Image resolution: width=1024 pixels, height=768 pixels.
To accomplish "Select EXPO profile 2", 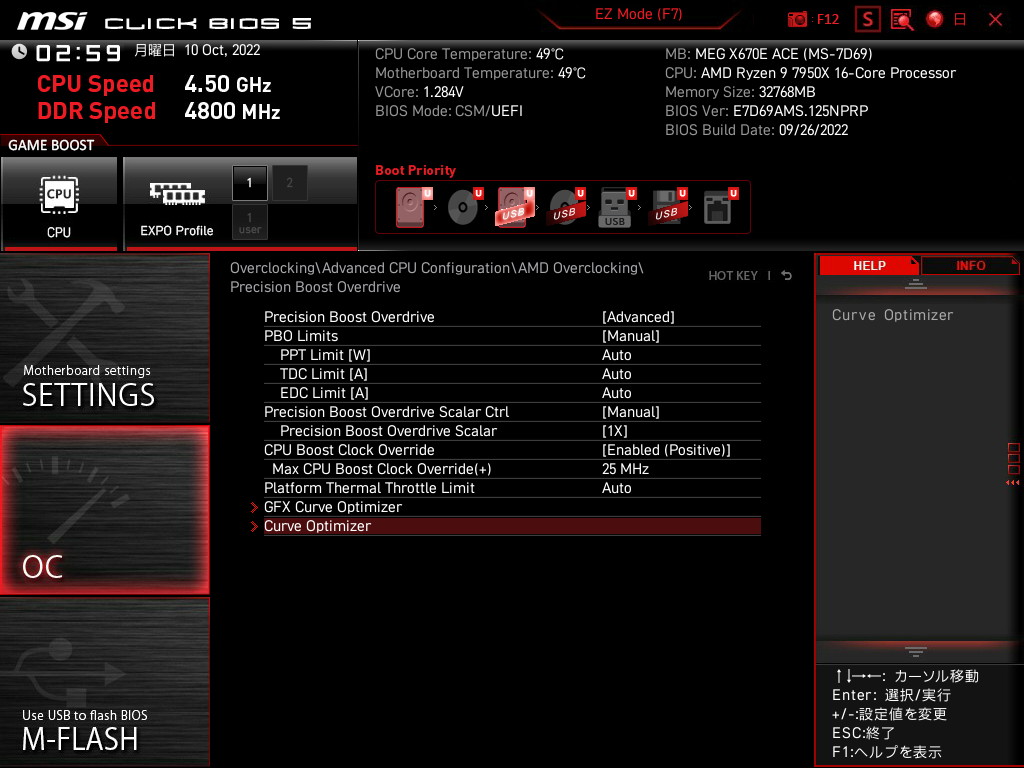I will pyautogui.click(x=289, y=183).
